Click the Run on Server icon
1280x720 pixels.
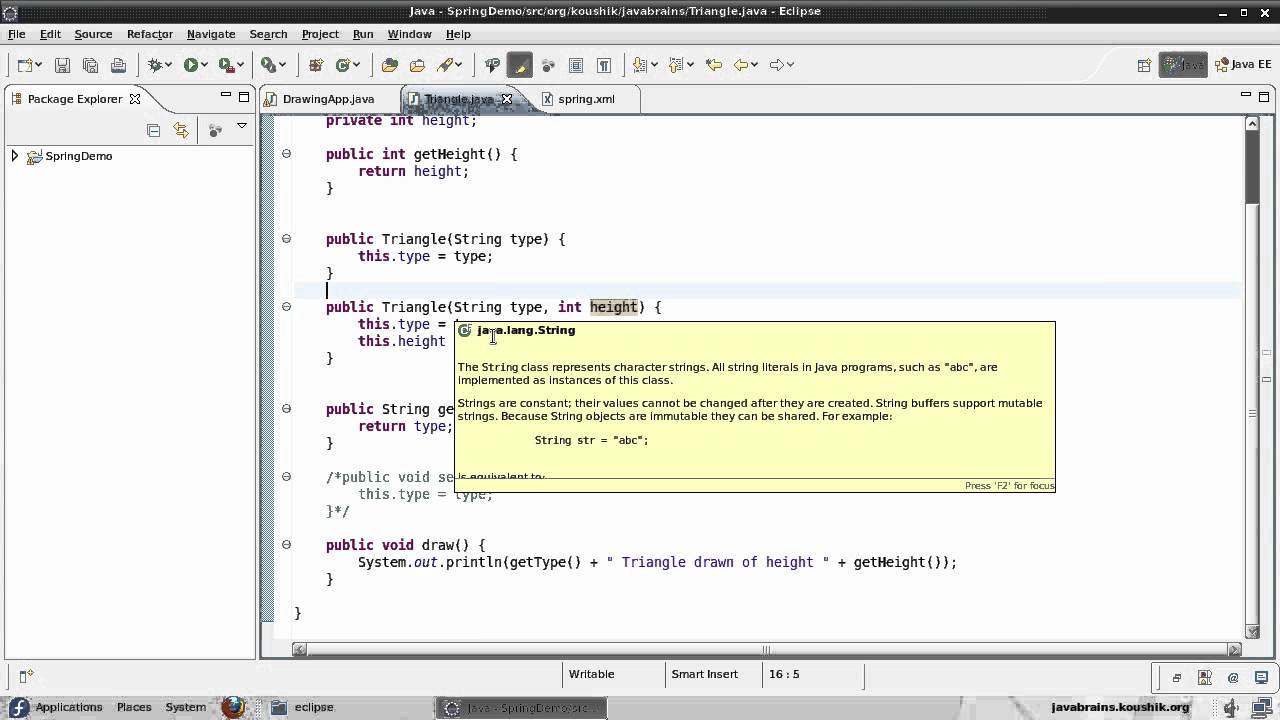tap(268, 65)
